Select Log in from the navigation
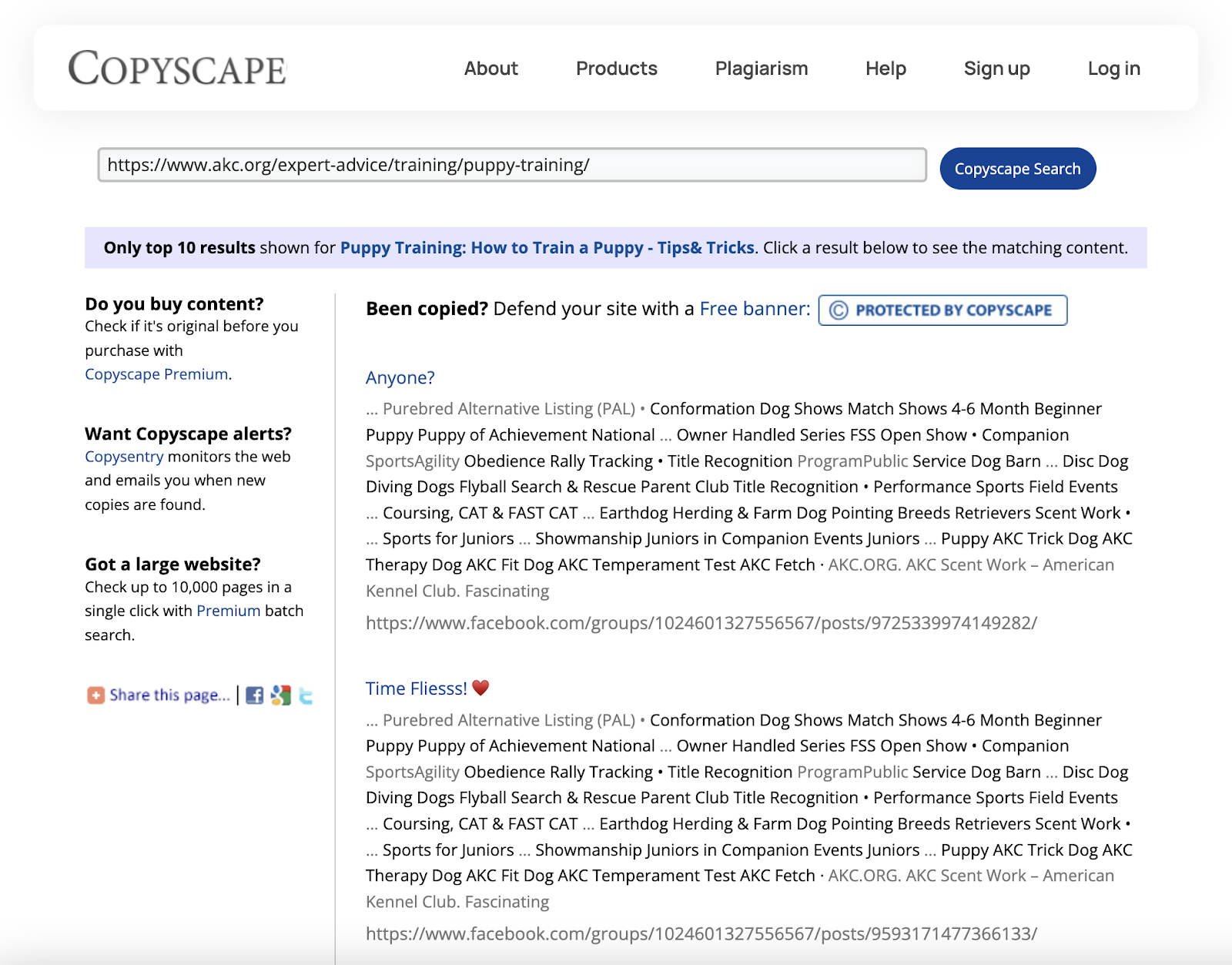The width and height of the screenshot is (1232, 965). pyautogui.click(x=1113, y=69)
